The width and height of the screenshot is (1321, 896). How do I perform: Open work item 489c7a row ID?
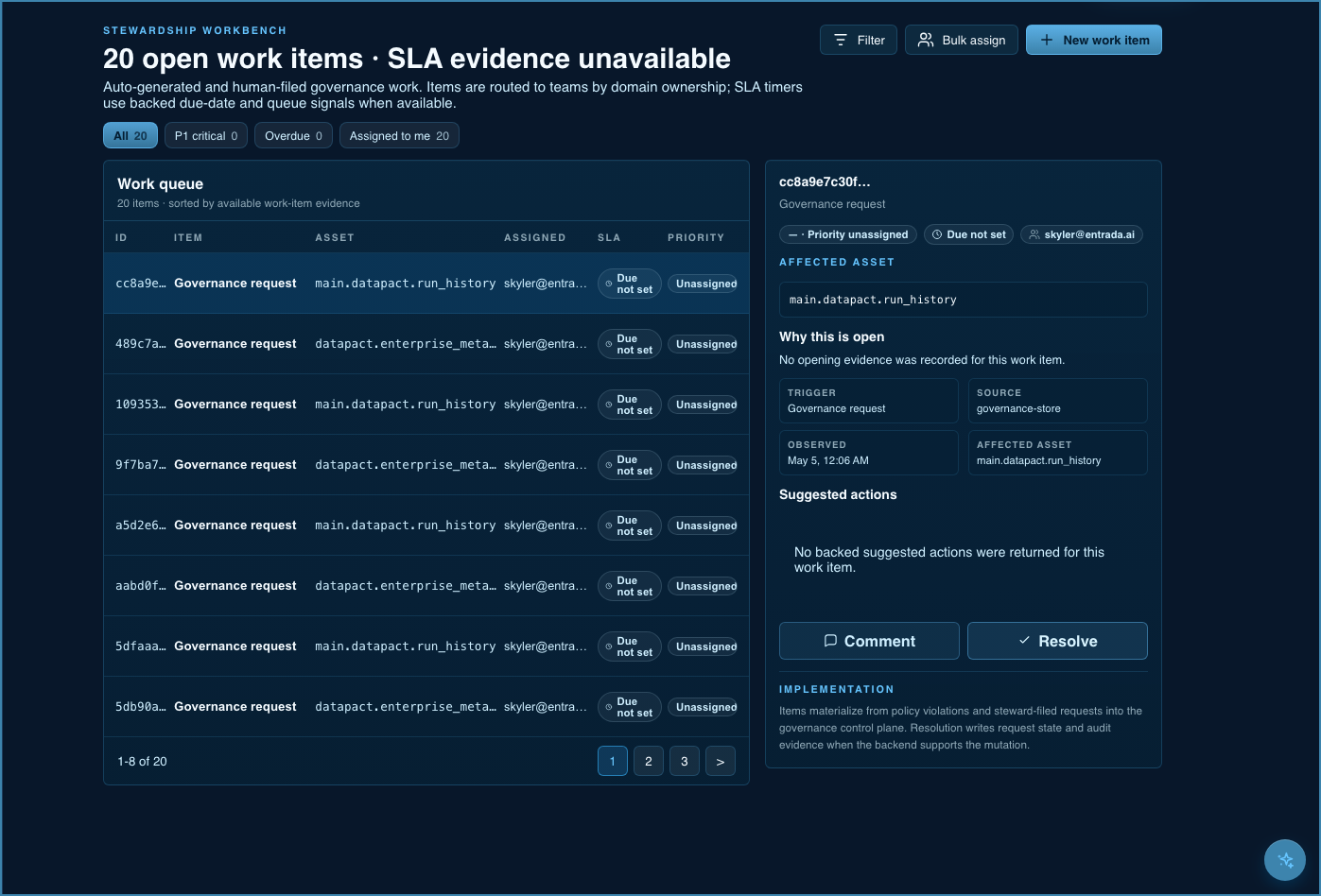[142, 344]
